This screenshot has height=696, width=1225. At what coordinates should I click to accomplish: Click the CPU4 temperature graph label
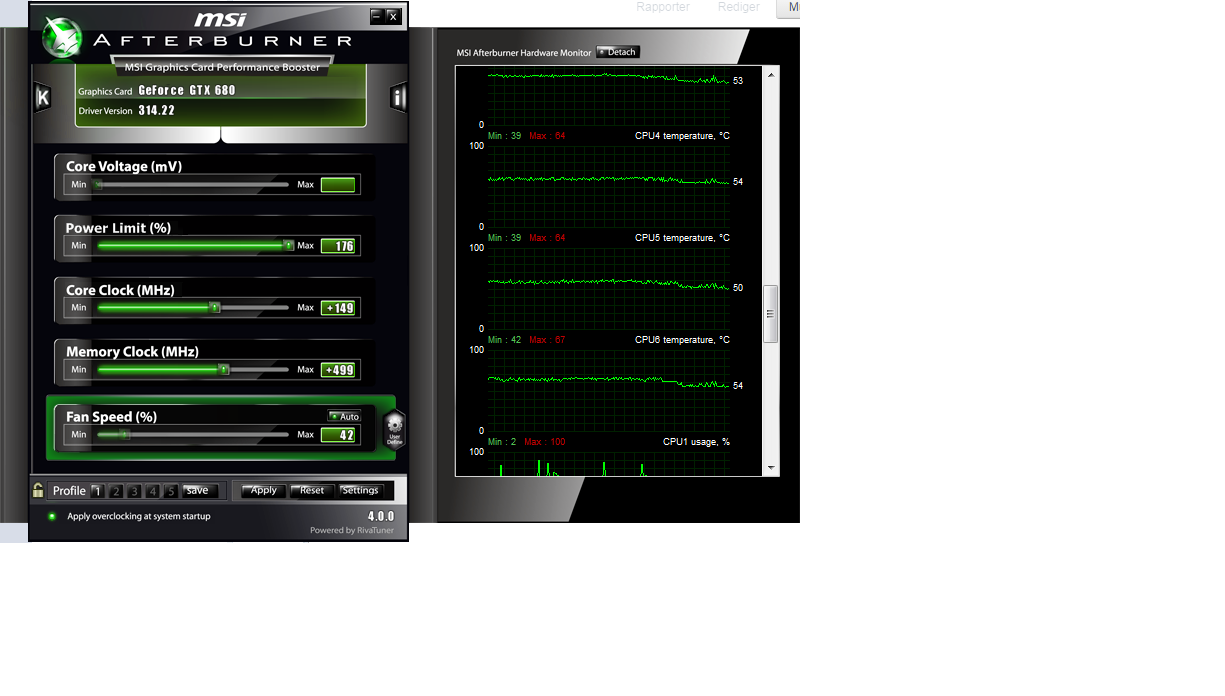coord(682,136)
